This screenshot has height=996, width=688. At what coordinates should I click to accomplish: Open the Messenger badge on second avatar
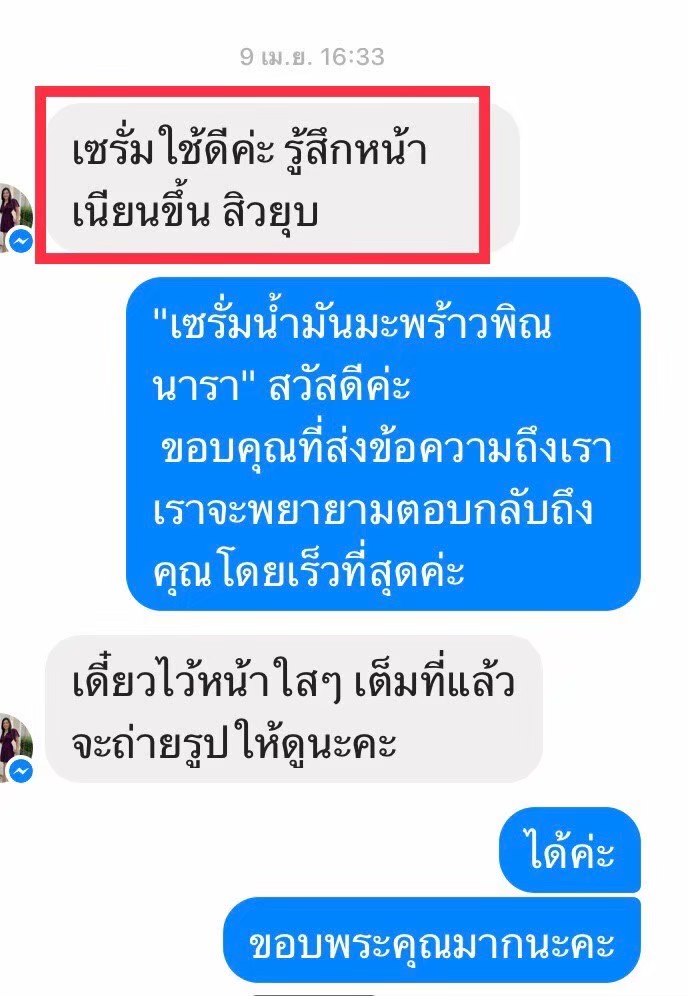(22, 771)
